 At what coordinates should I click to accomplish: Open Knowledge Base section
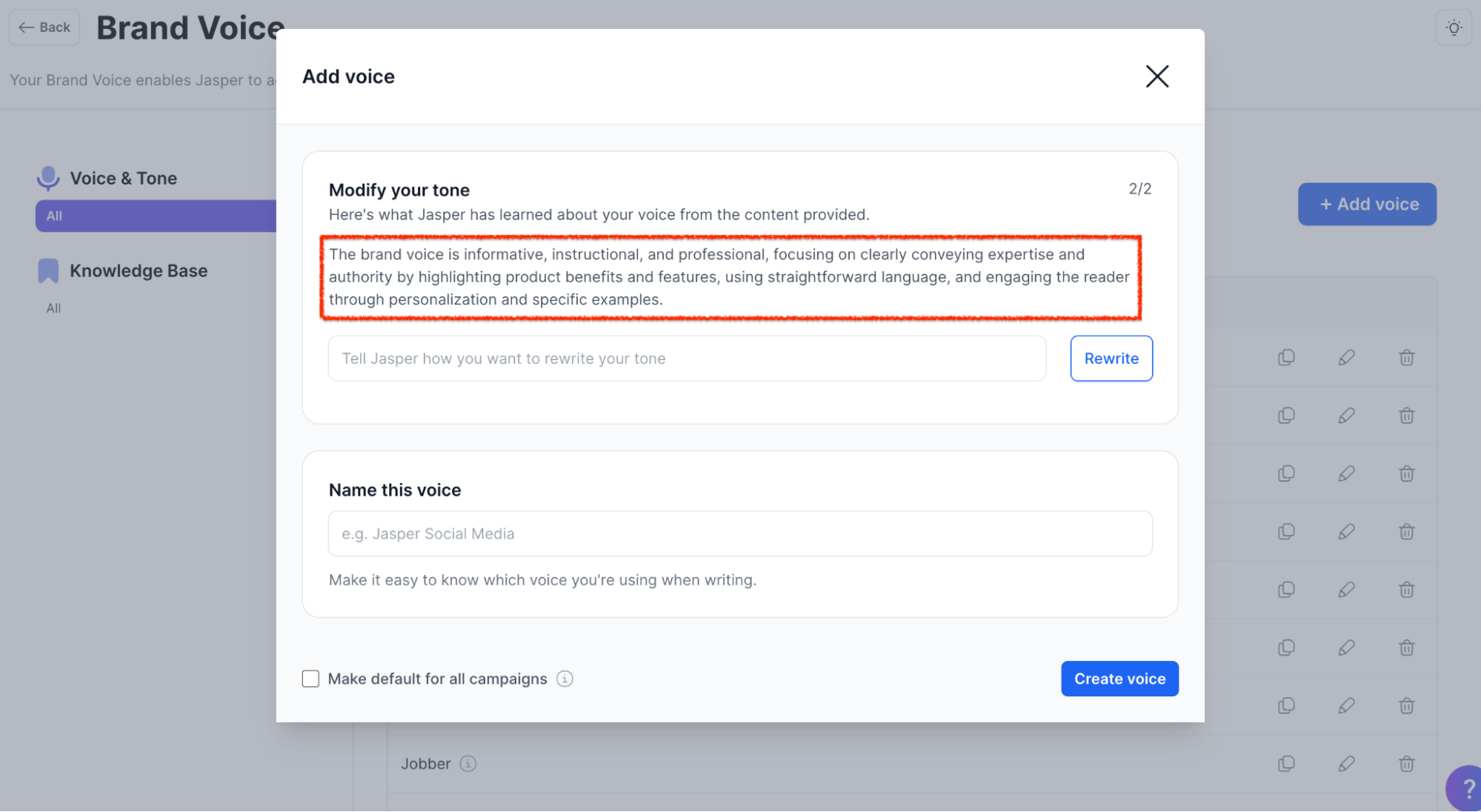(138, 271)
